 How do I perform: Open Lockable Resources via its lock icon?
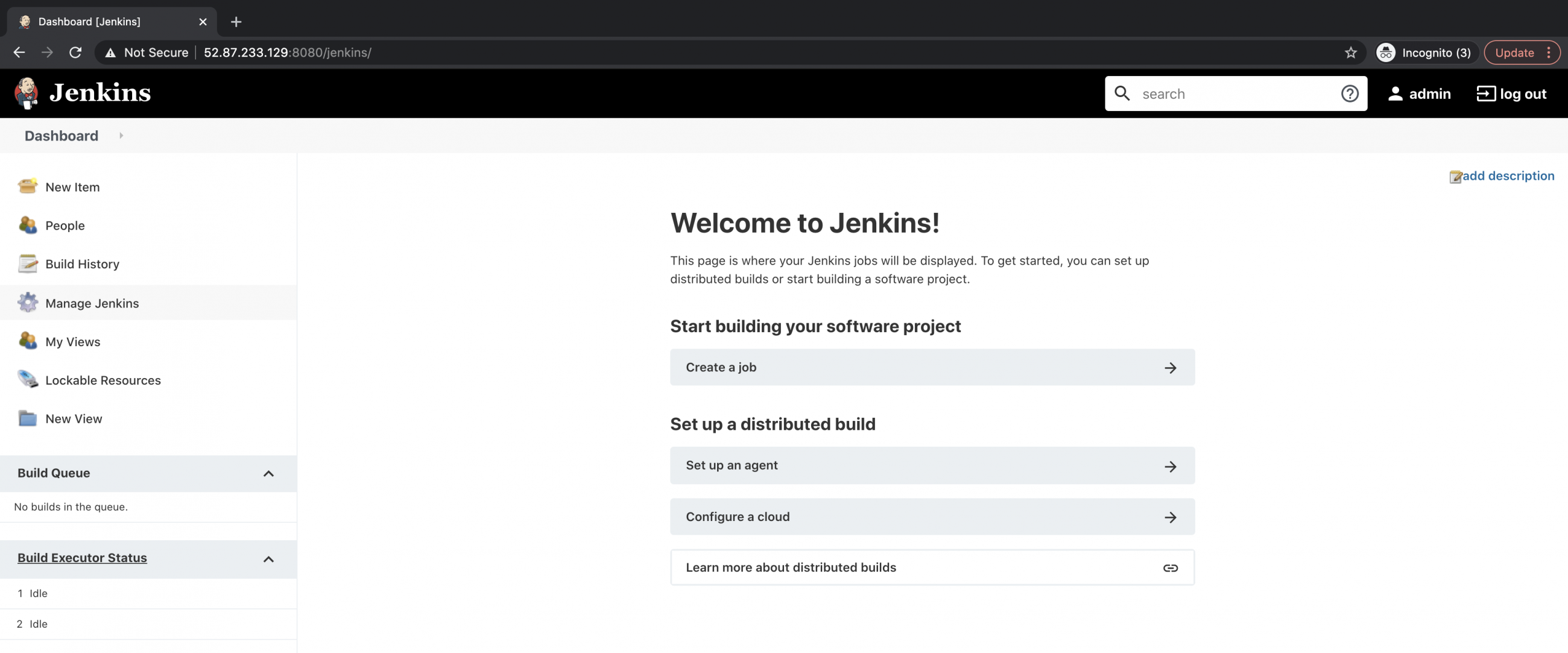[27, 380]
